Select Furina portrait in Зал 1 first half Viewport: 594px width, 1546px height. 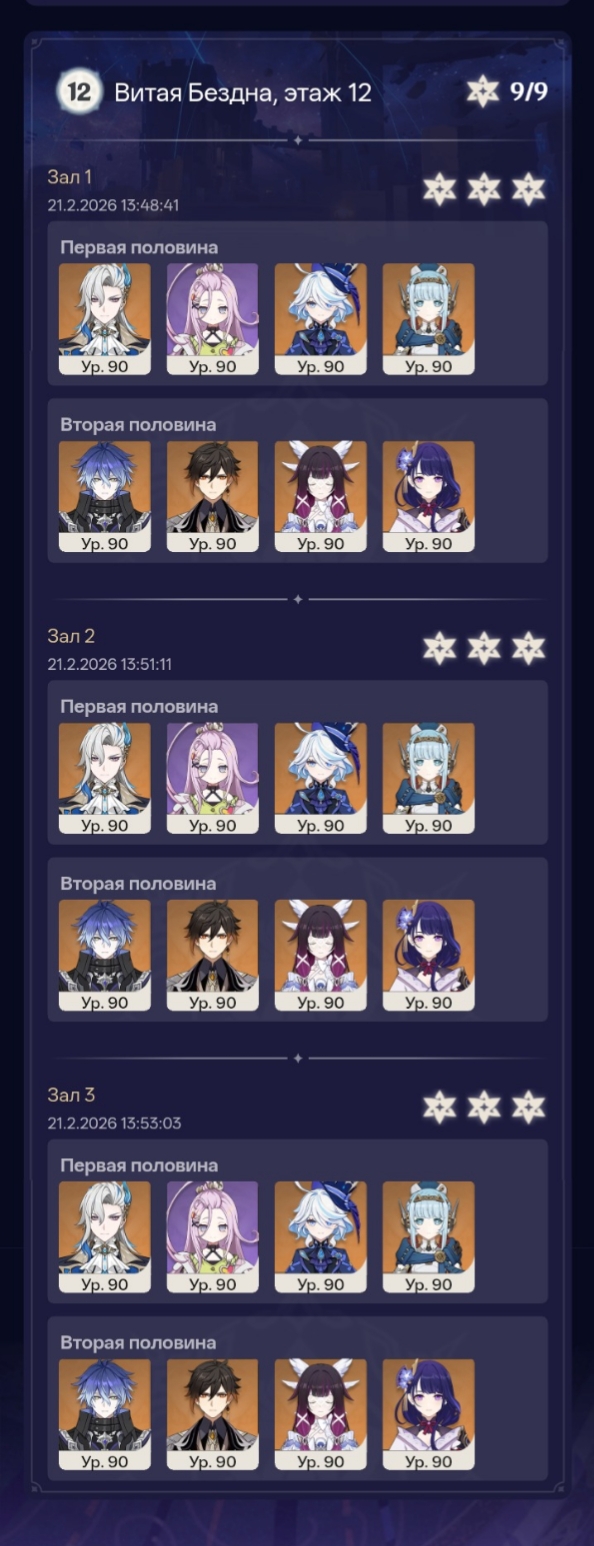coord(320,319)
